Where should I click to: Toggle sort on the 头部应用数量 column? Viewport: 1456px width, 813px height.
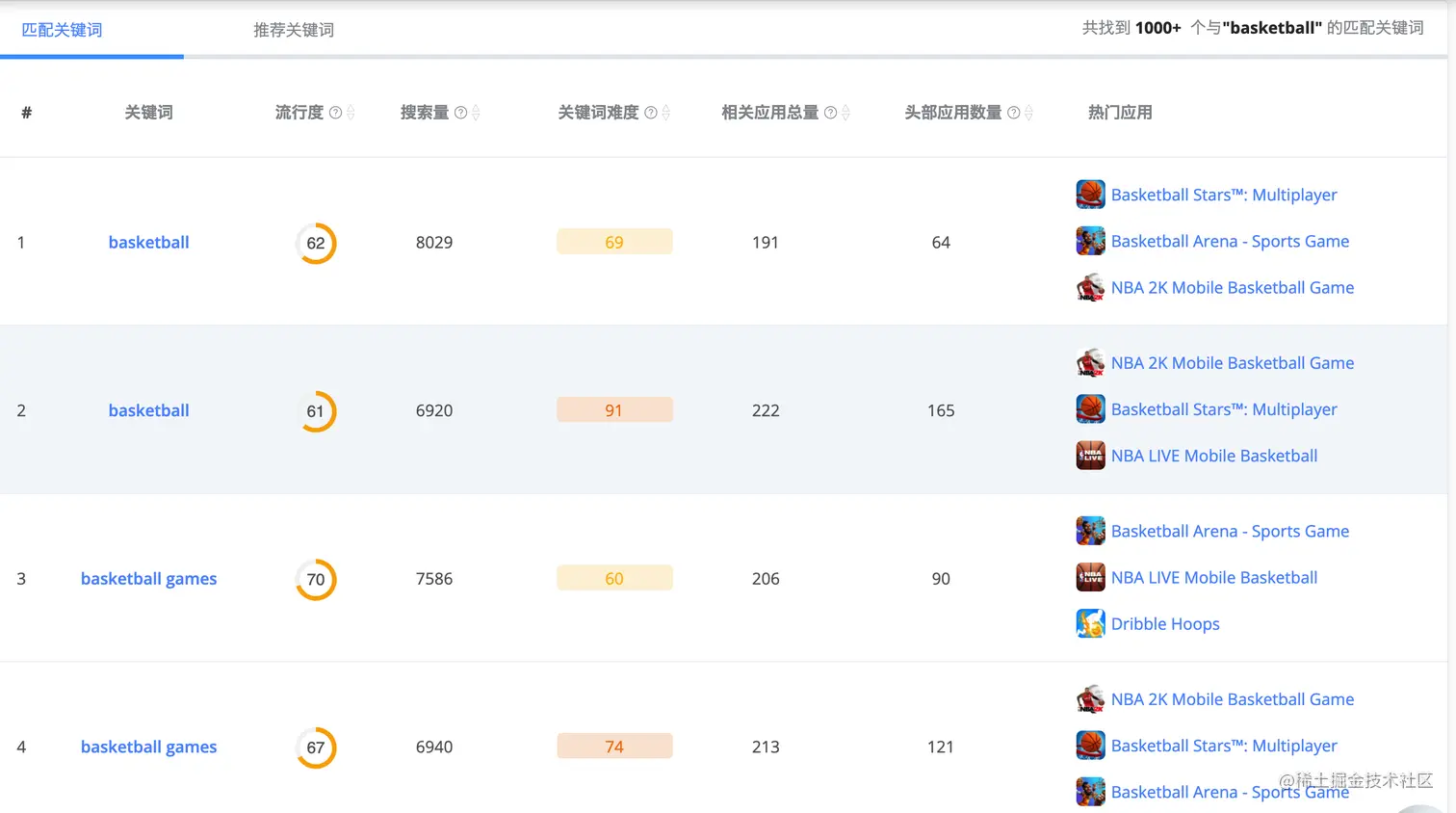pos(1027,112)
